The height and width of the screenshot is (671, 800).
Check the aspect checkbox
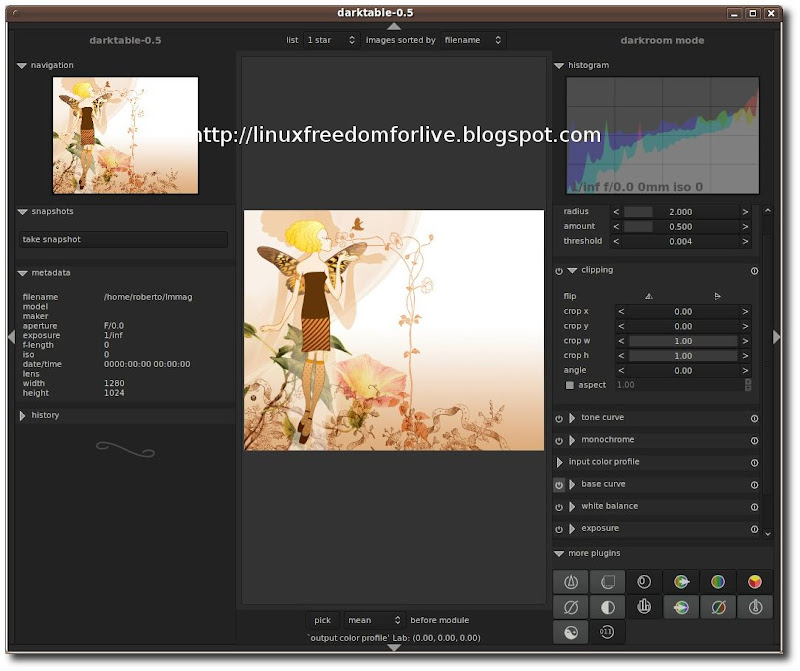[570, 385]
